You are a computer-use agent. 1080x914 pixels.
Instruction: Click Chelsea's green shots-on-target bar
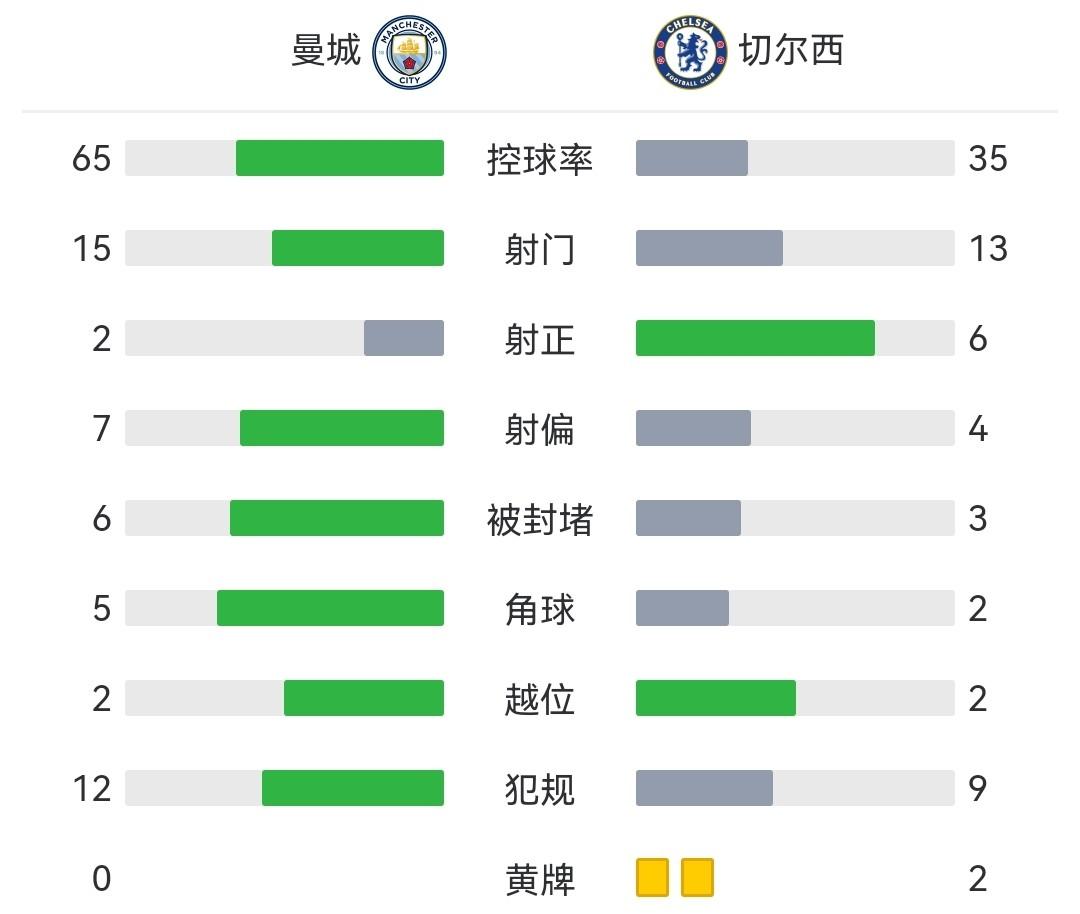[755, 338]
